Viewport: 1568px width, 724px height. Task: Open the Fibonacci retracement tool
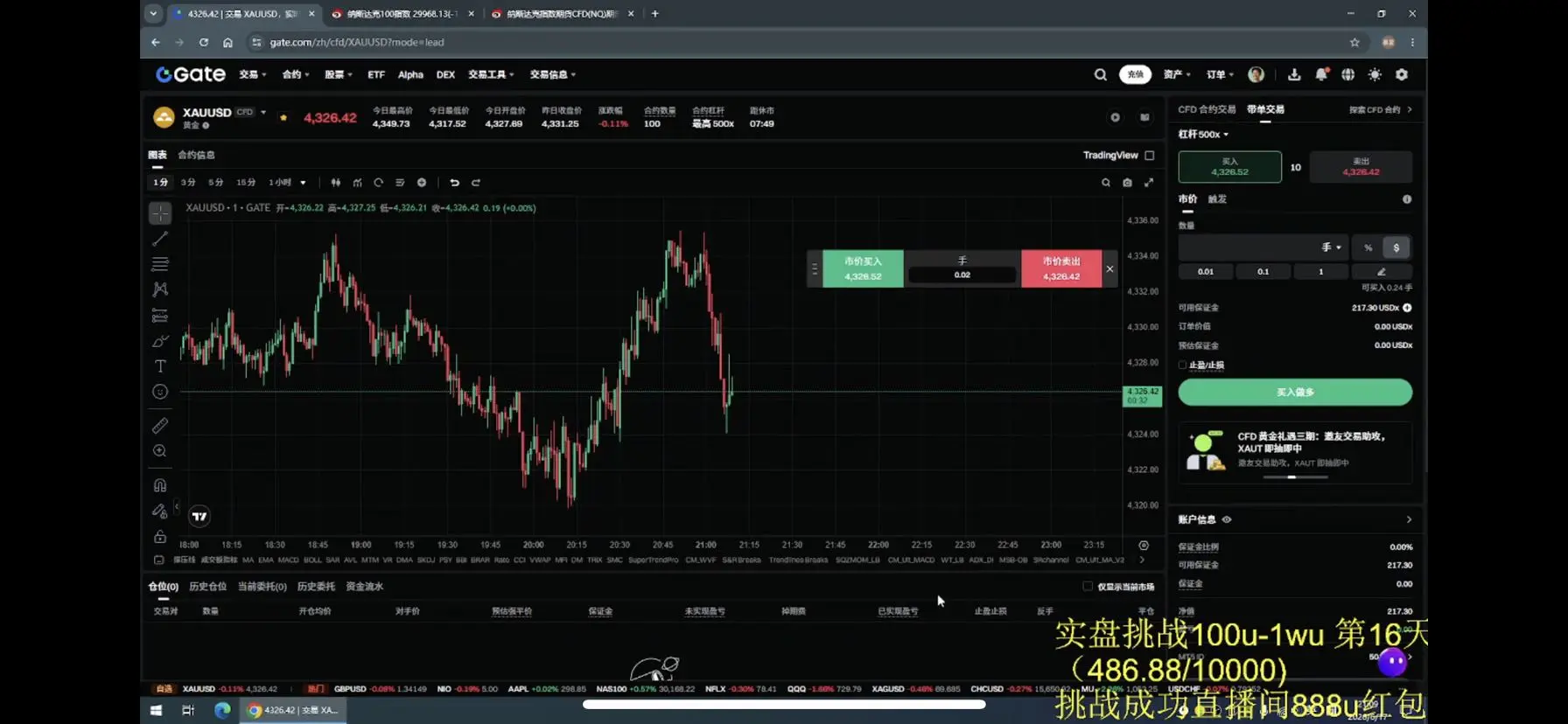pyautogui.click(x=160, y=264)
